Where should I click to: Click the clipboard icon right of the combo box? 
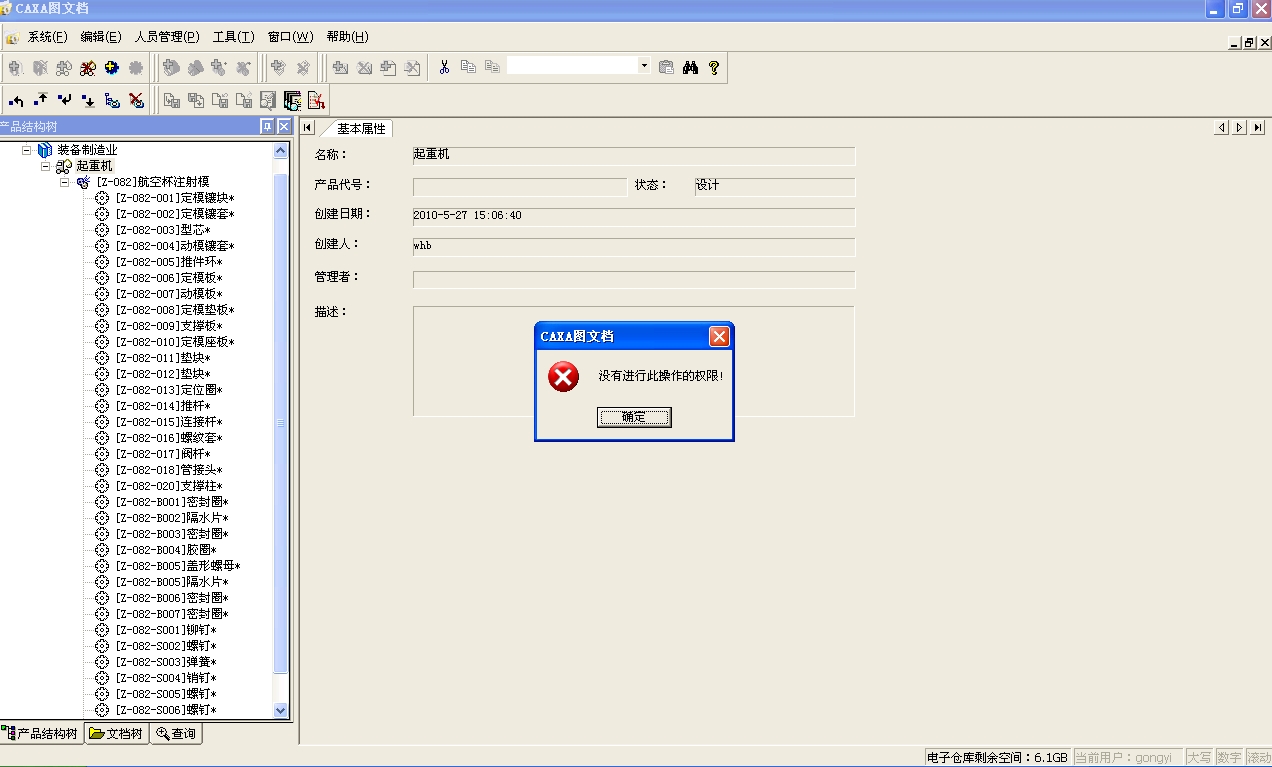666,67
